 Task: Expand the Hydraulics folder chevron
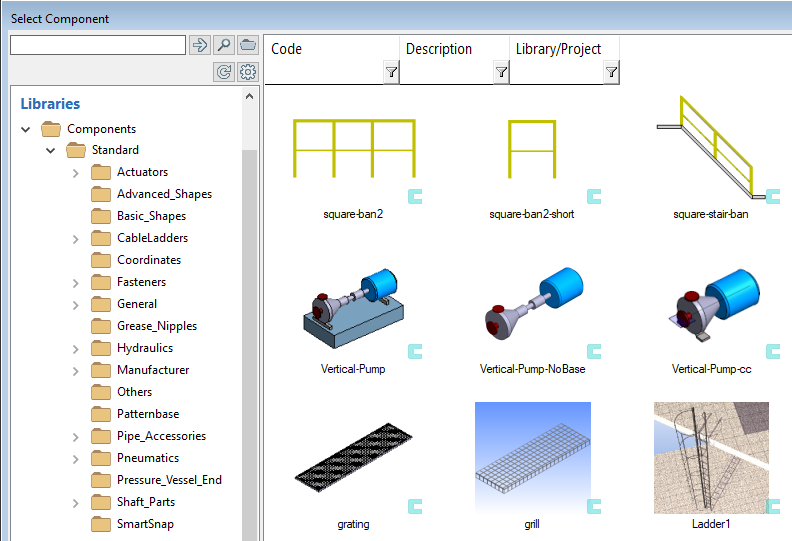click(76, 349)
